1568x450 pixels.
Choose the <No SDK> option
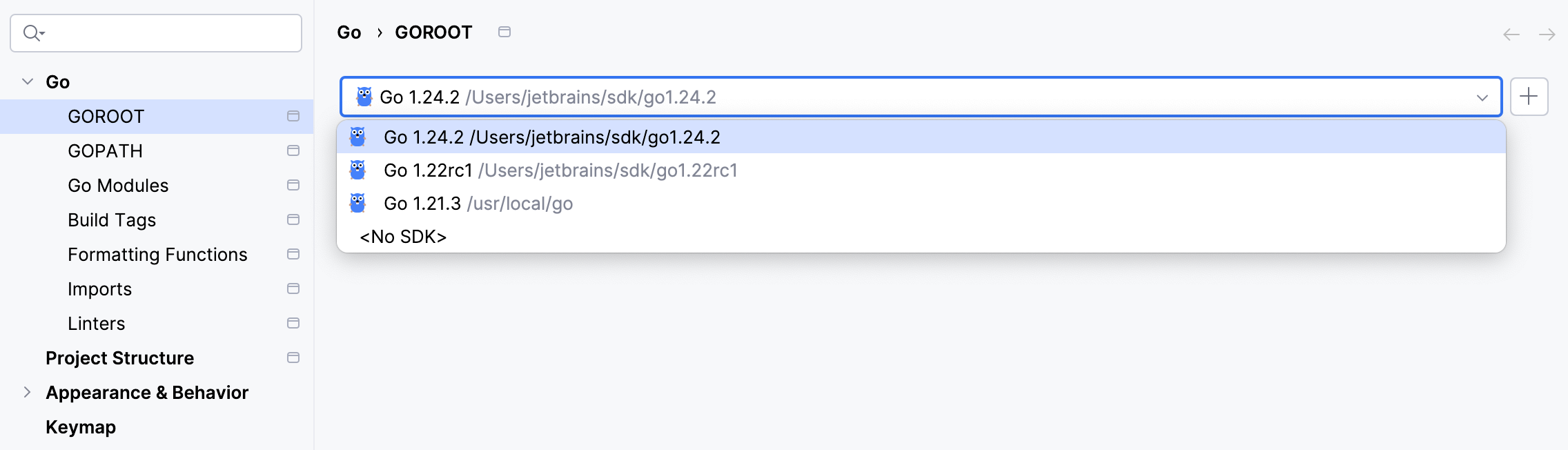(x=402, y=236)
